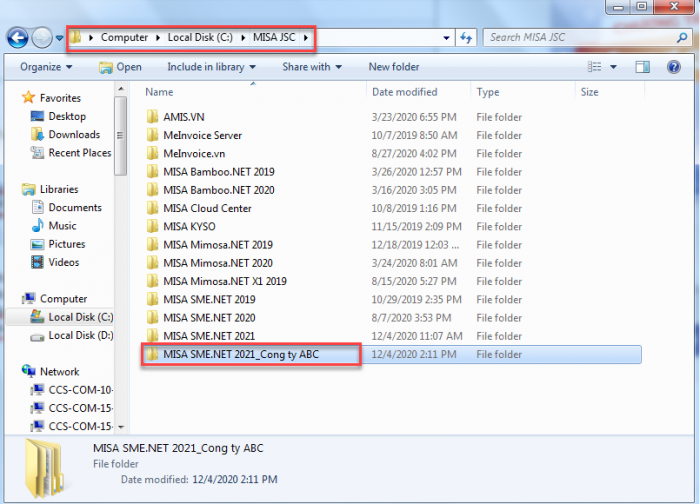Open the Downloads favorite shortcut
Screen dimensions: 700x504
[x=74, y=134]
